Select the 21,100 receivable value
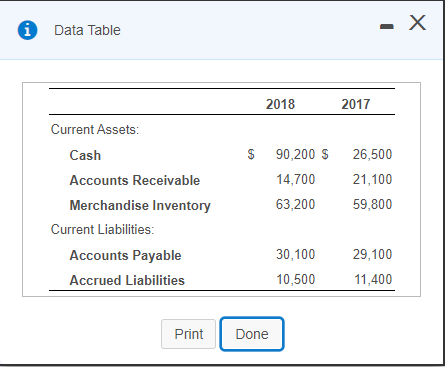Screen dimensions: 445x367 pos(372,179)
